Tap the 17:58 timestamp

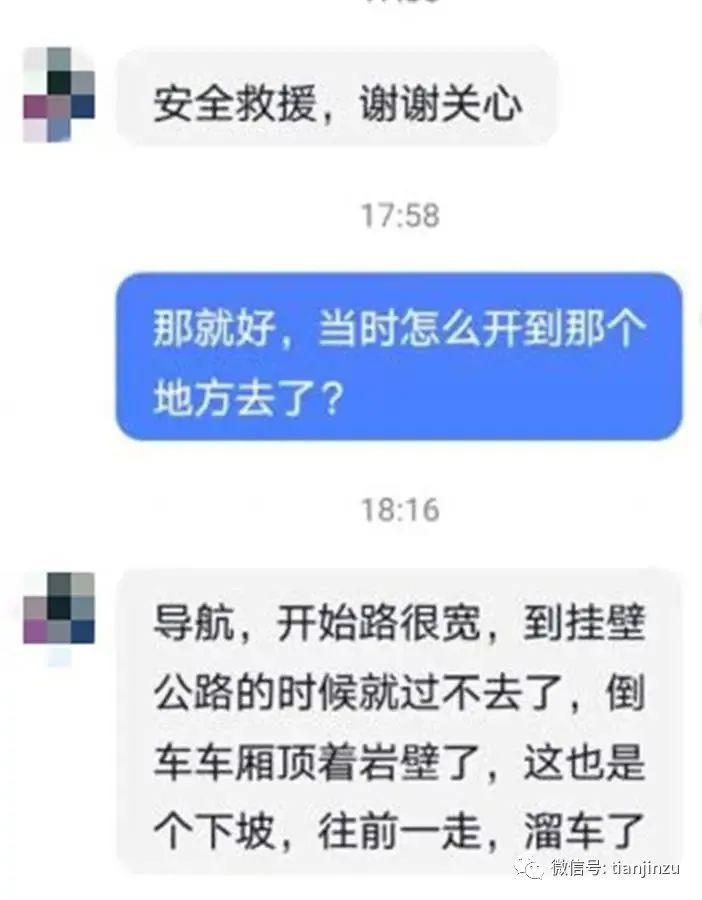400,216
